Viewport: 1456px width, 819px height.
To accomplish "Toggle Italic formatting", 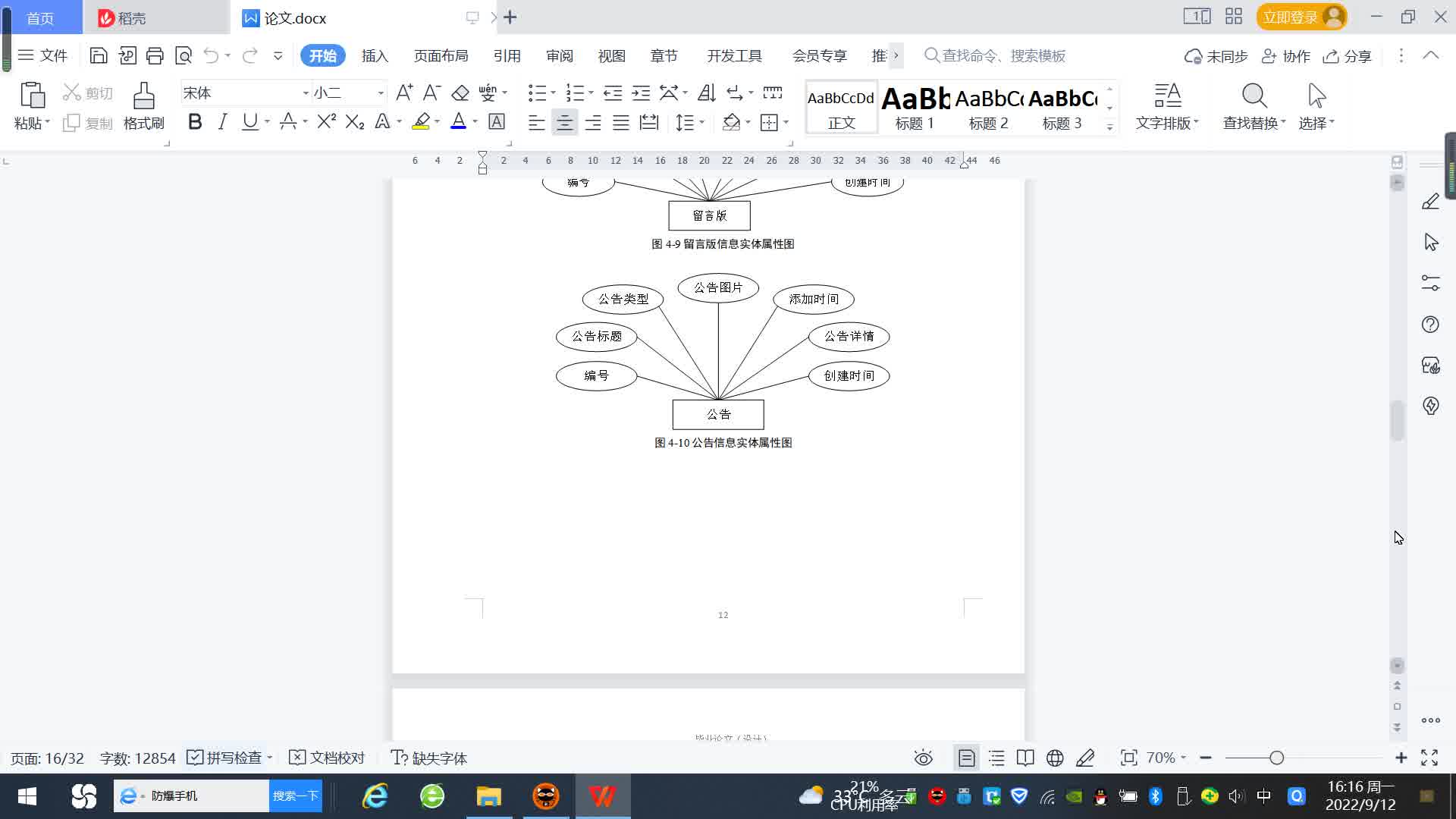I will (x=222, y=121).
